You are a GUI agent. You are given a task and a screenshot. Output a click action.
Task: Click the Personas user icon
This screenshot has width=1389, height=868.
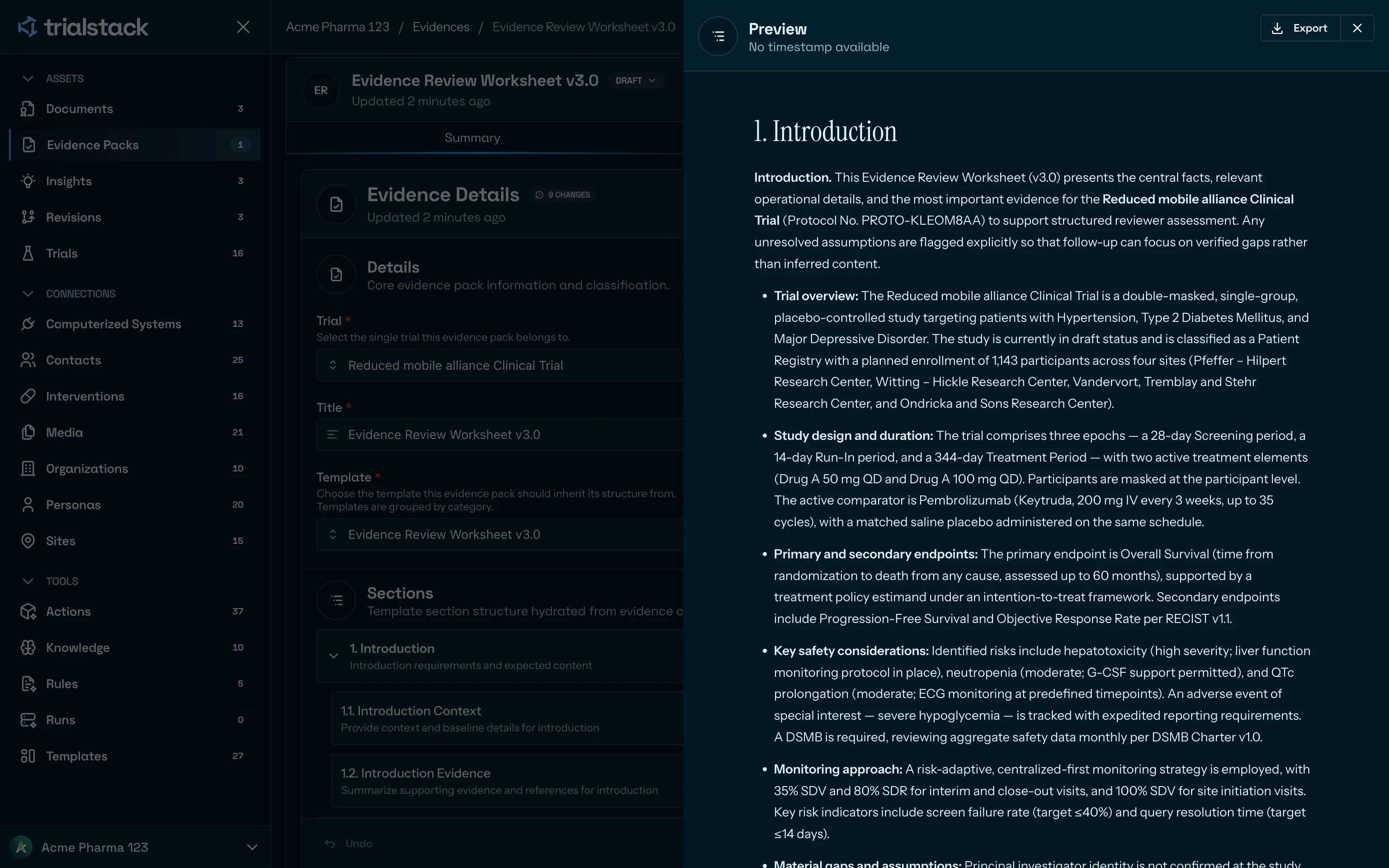[x=28, y=505]
